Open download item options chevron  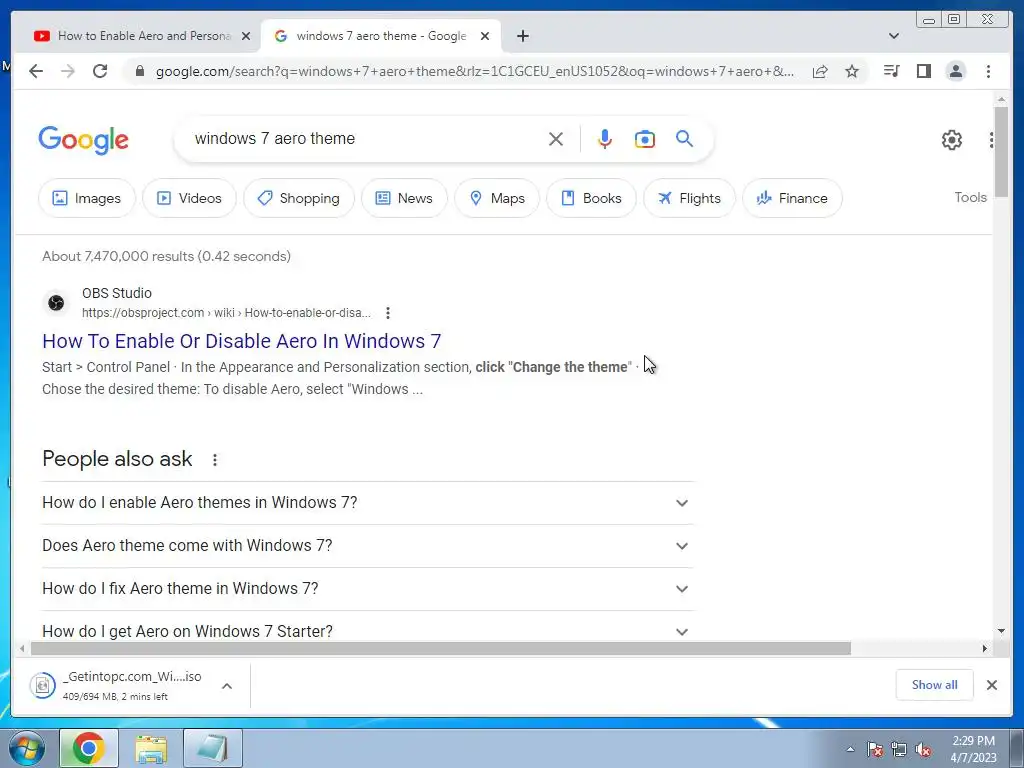coord(227,686)
